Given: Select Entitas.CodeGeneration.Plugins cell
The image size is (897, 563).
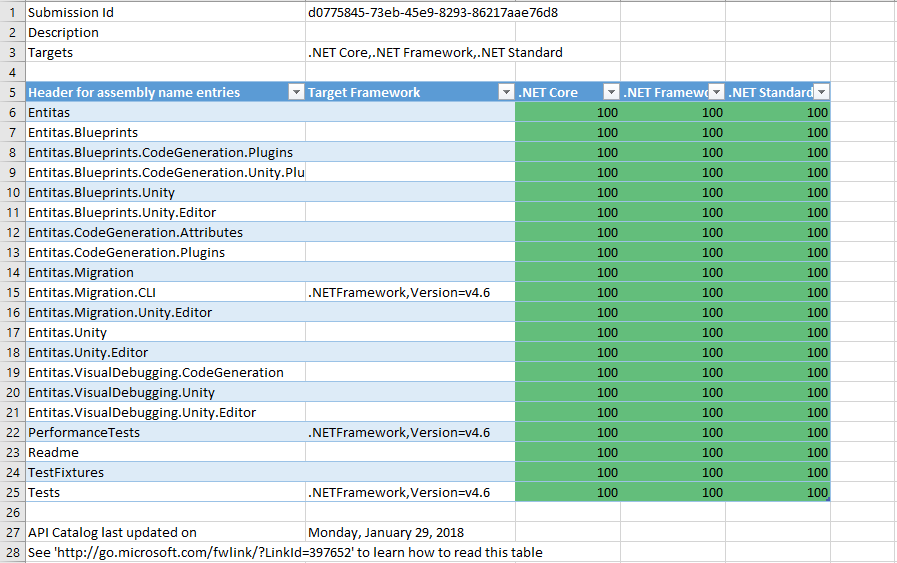Looking at the screenshot, I should [165, 253].
